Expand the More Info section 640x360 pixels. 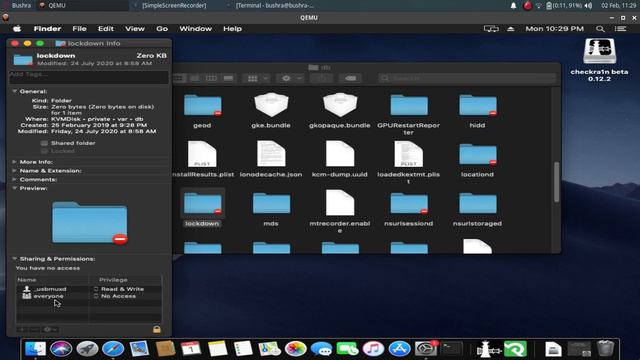14,162
